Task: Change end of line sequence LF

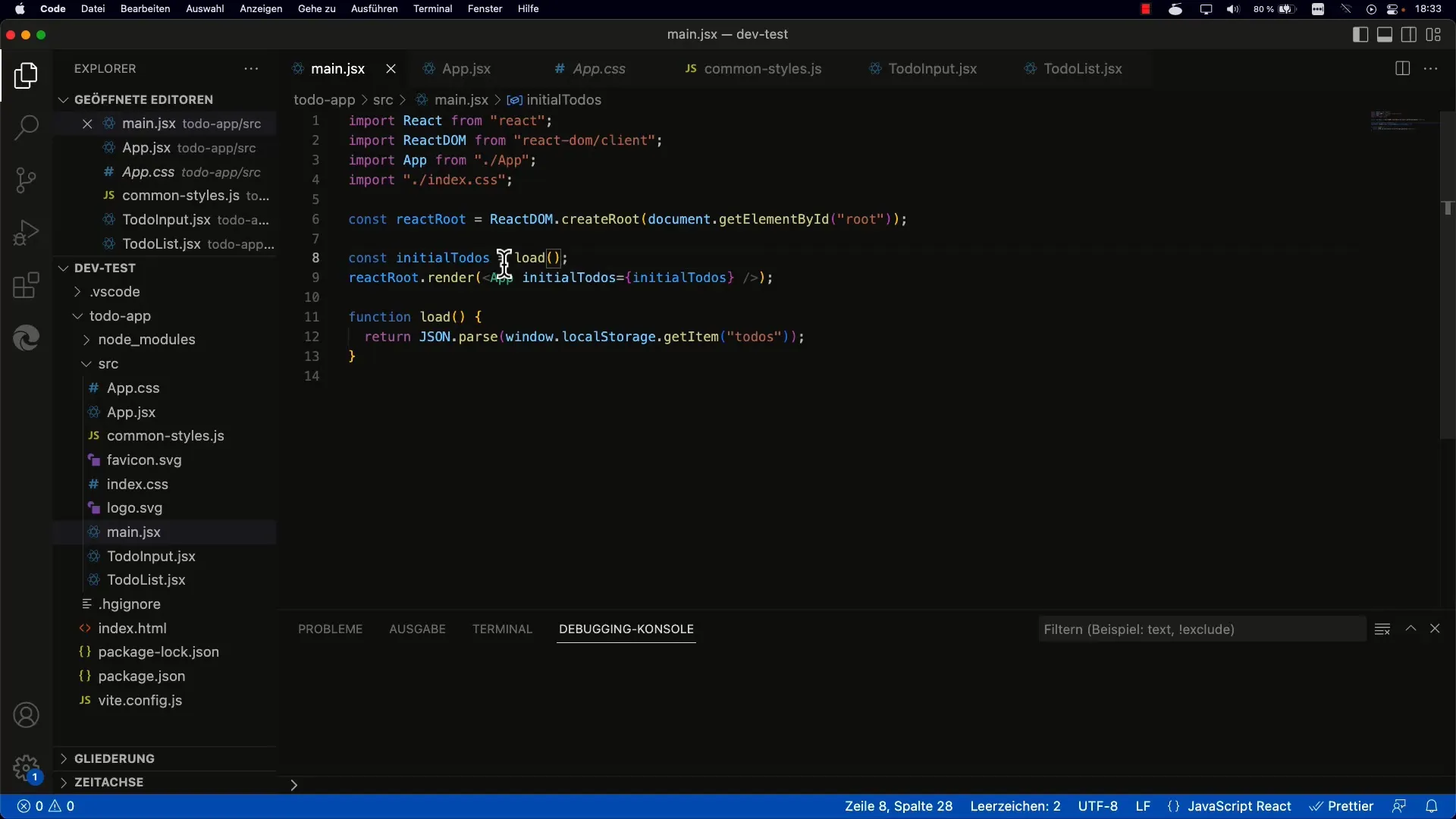Action: pyautogui.click(x=1143, y=806)
